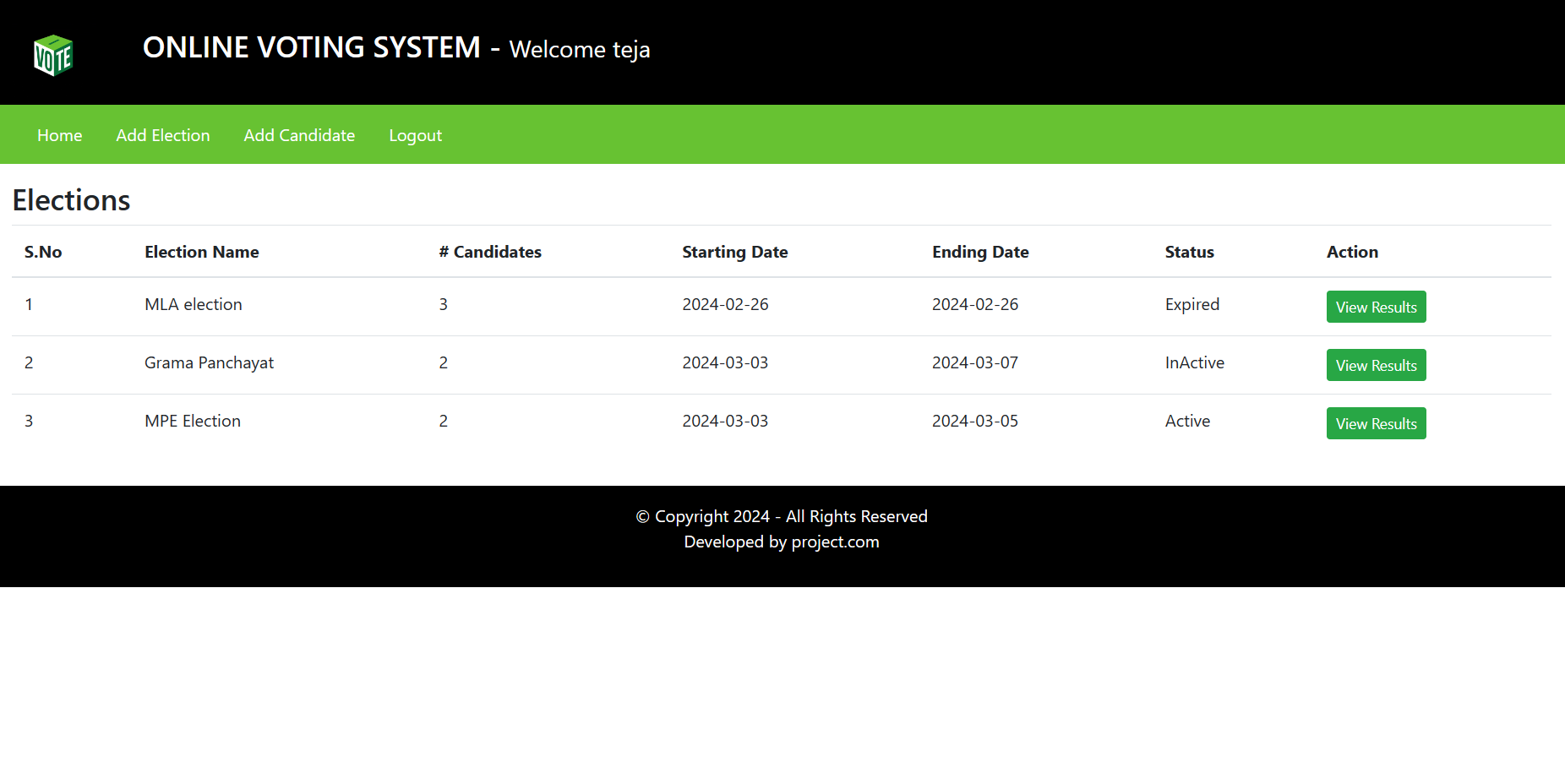
Task: View Results for Grama Panchayat
Action: [1376, 365]
